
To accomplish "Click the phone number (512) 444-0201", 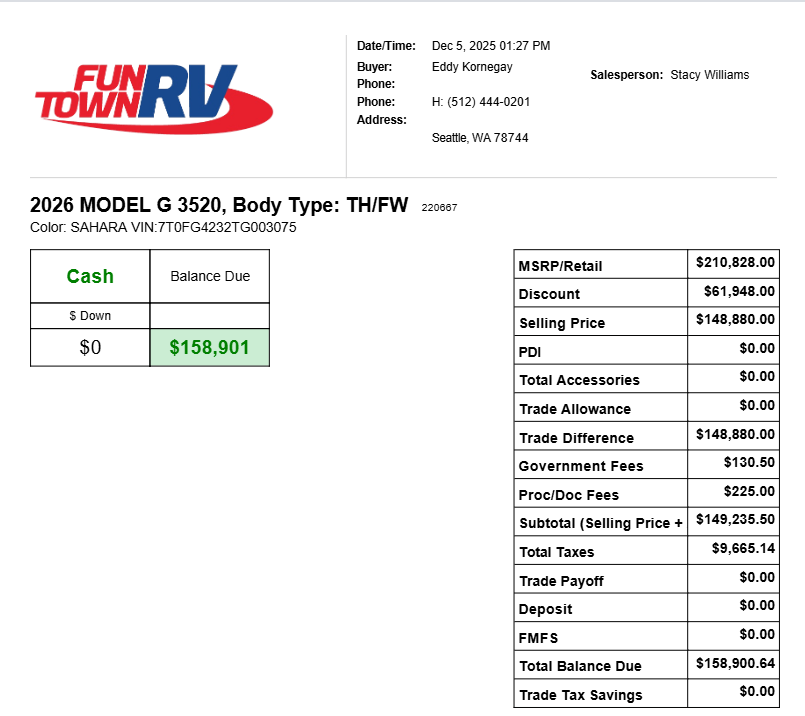I will coord(481,102).
